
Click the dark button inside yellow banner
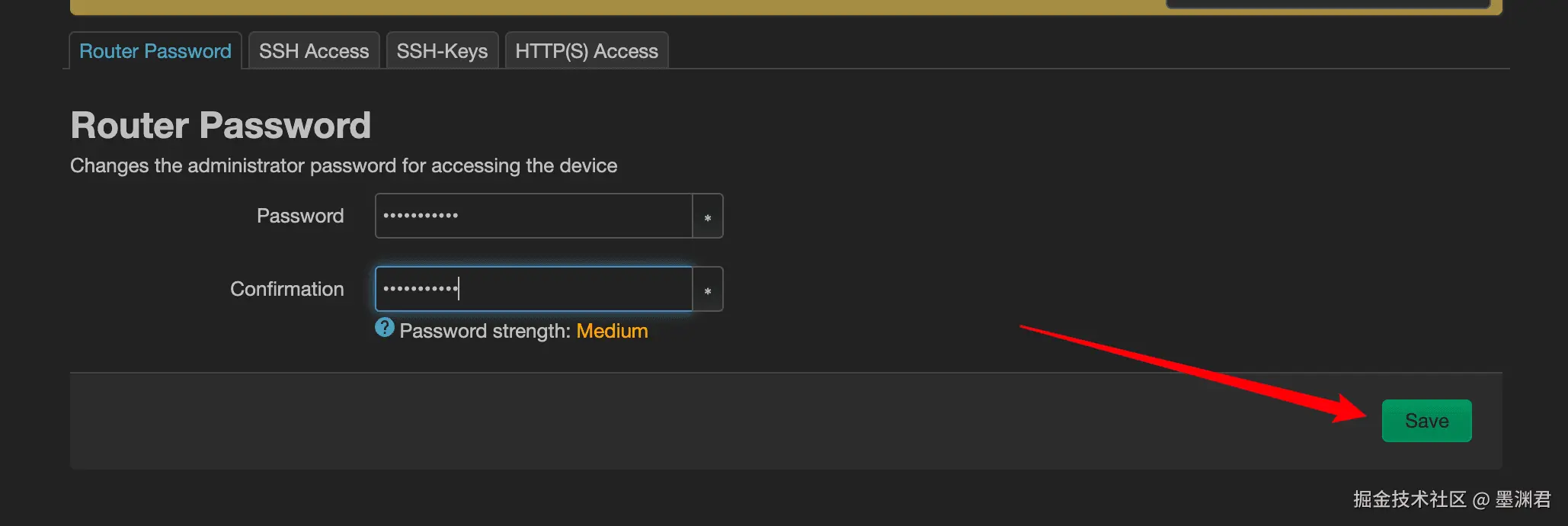[x=1327, y=4]
